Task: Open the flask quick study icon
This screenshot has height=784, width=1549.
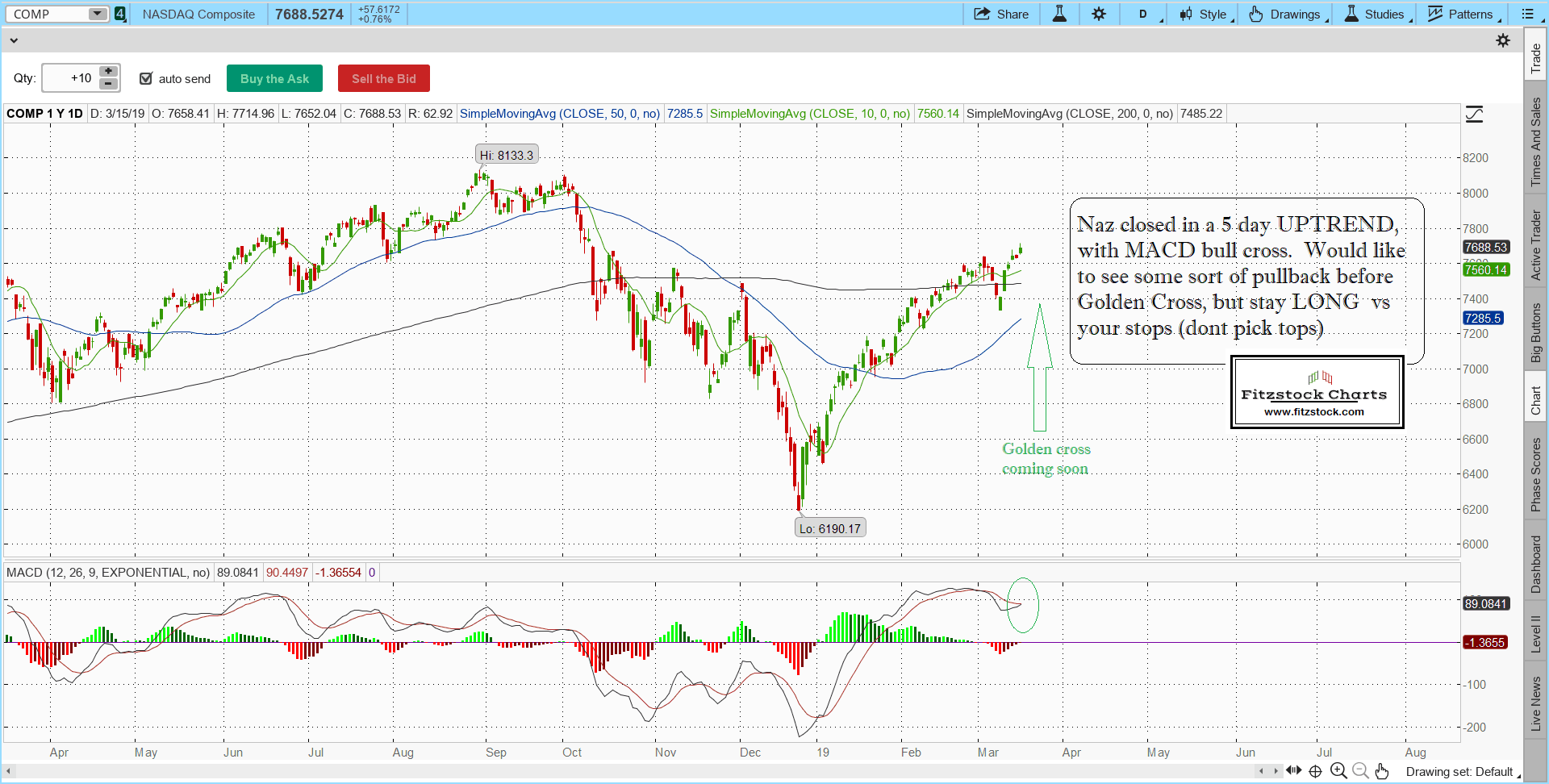Action: (x=1059, y=14)
